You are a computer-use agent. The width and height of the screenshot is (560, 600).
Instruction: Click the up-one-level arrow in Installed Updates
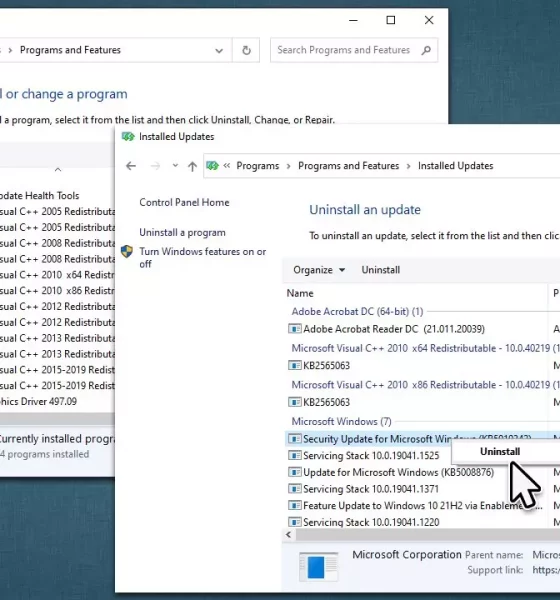pyautogui.click(x=192, y=166)
